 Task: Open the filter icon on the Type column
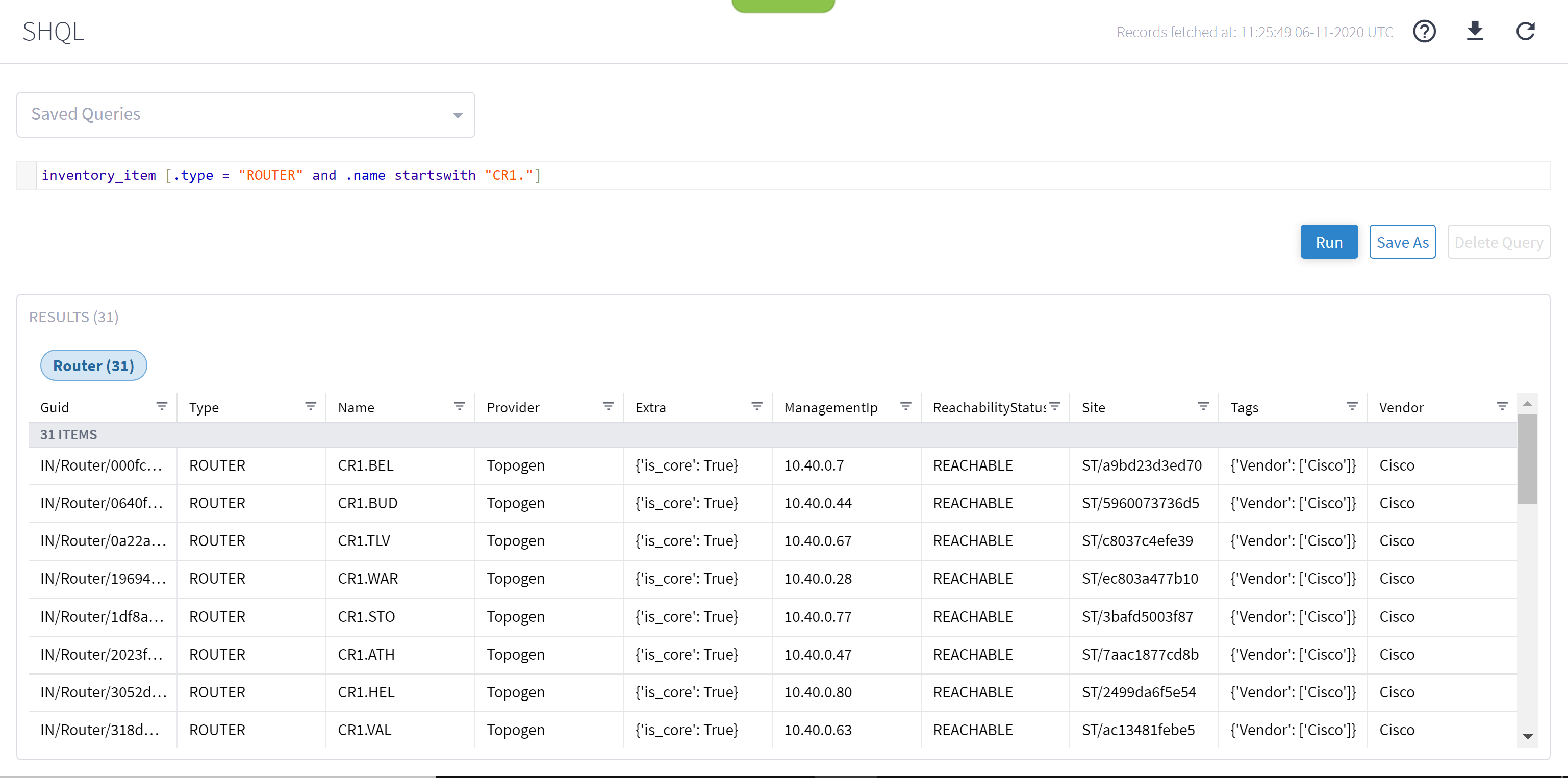311,406
